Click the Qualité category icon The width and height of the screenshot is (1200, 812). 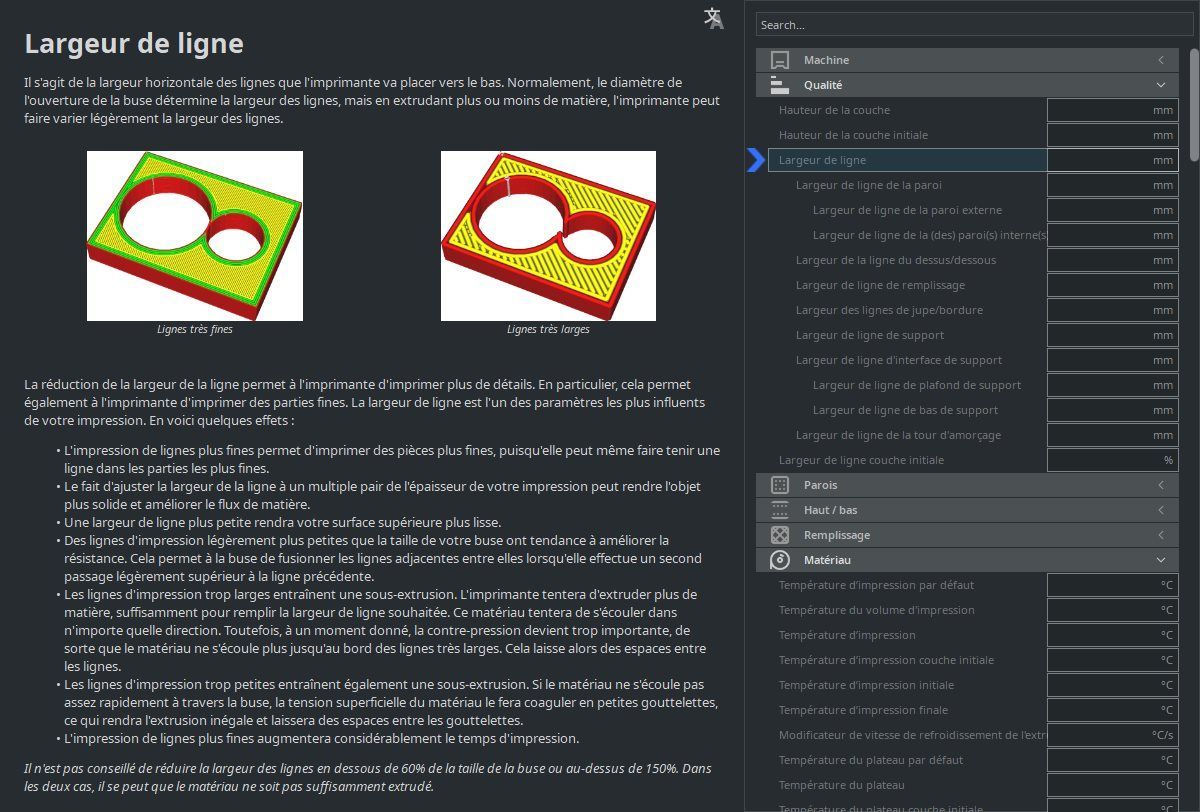coord(780,85)
